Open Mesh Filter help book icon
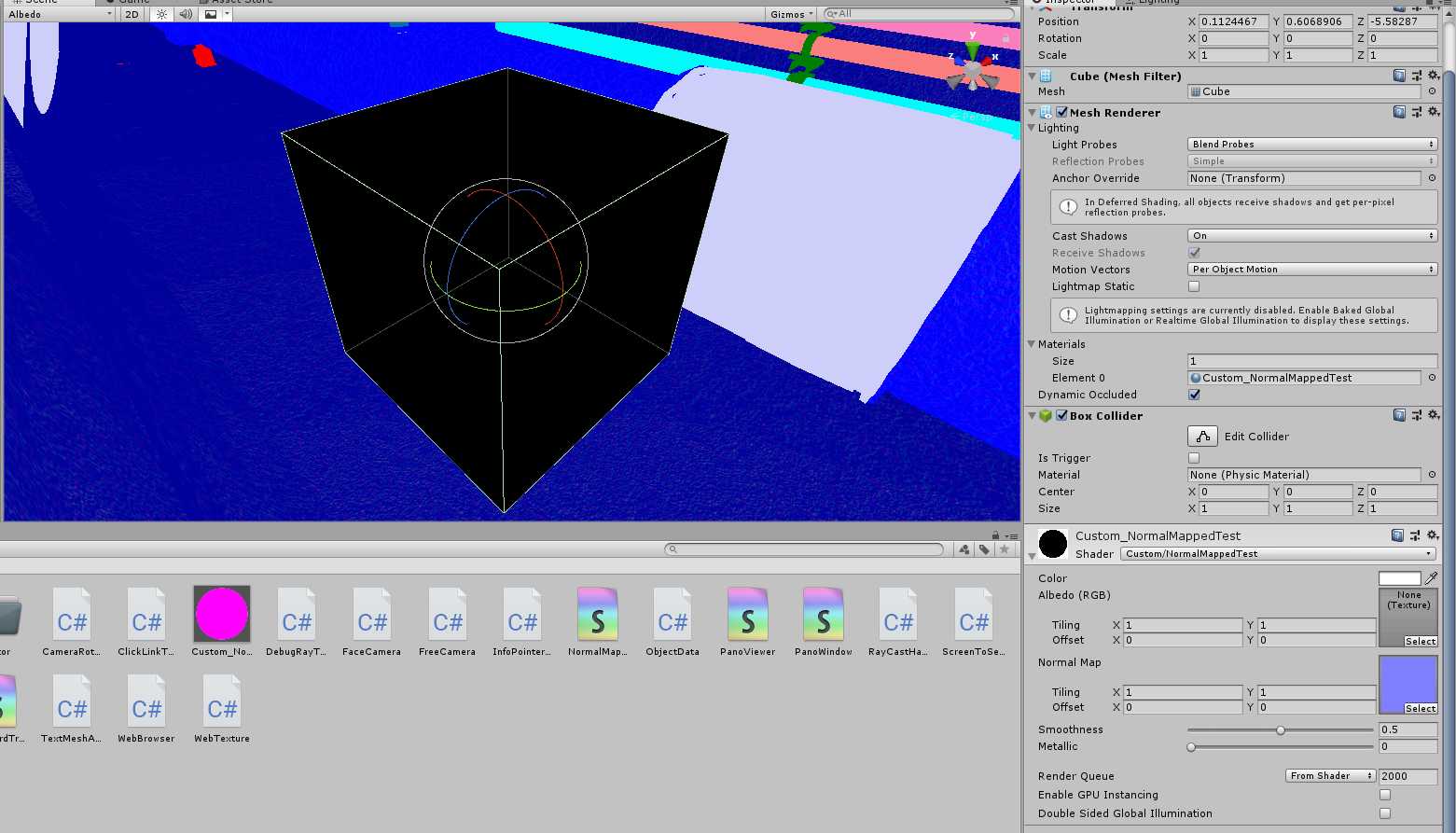Image resolution: width=1456 pixels, height=833 pixels. point(1399,76)
